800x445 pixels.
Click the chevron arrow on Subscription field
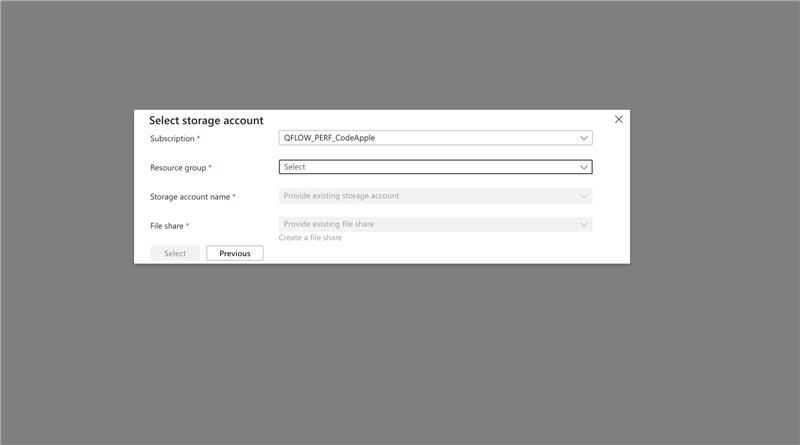584,138
